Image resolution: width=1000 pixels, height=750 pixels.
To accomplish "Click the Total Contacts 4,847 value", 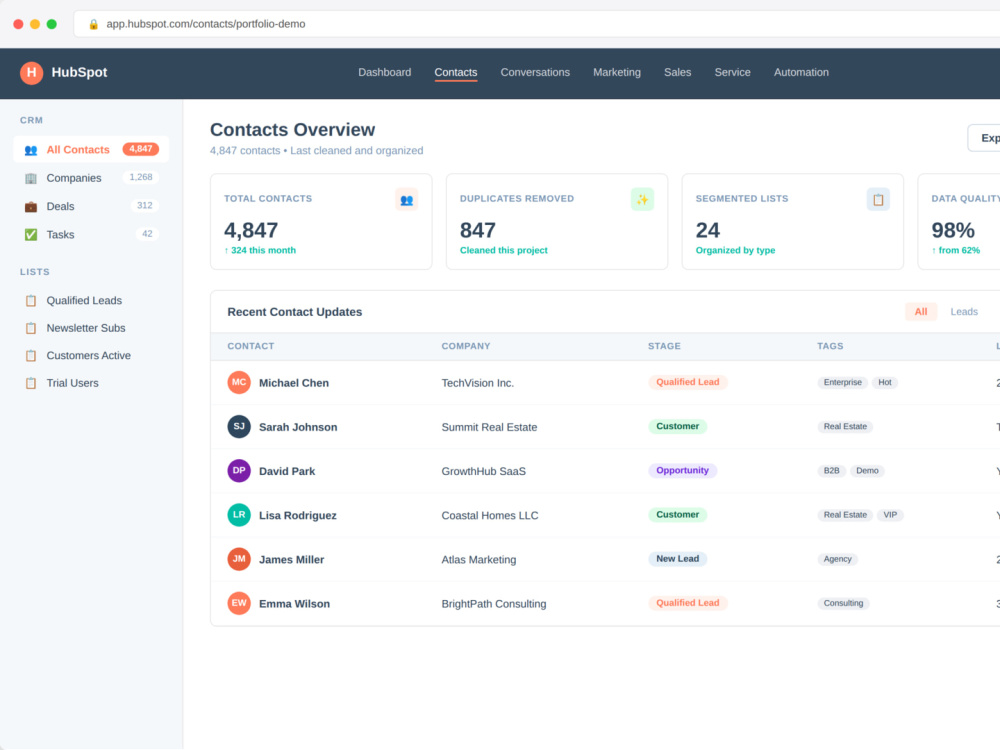I will coord(251,230).
